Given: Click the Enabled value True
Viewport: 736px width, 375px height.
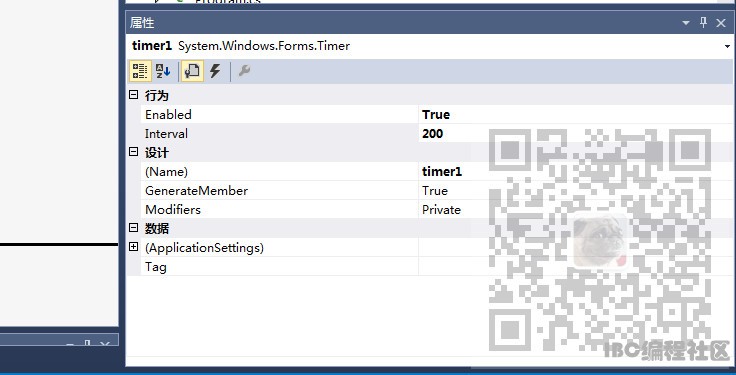Looking at the screenshot, I should point(436,115).
